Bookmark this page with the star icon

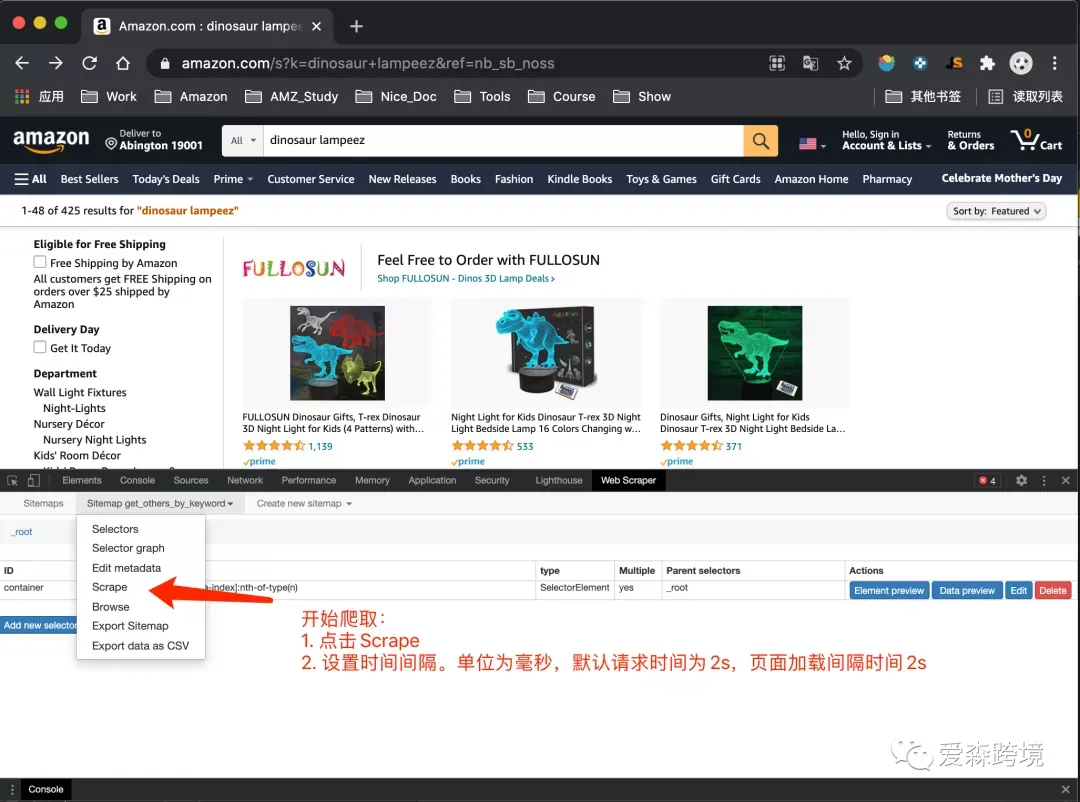click(844, 63)
